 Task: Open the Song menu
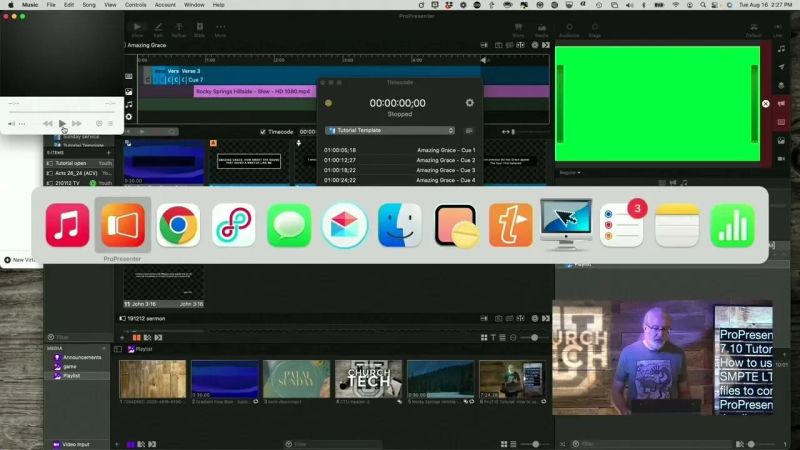click(89, 5)
